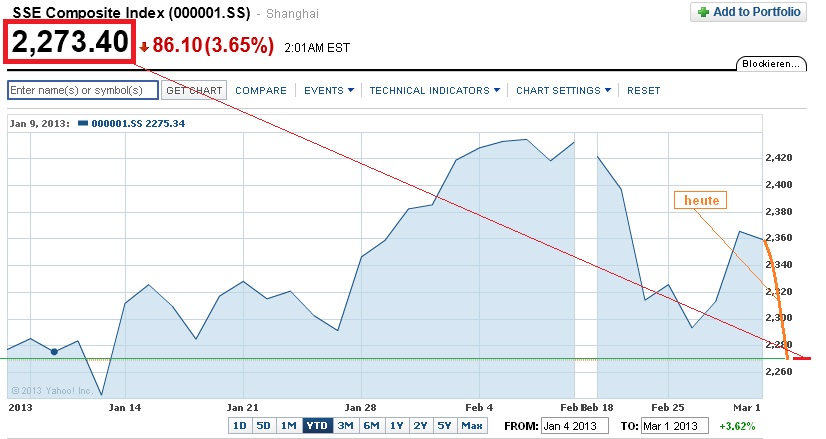Click the Add to Portfolio button label
826x439 pixels.
(757, 12)
